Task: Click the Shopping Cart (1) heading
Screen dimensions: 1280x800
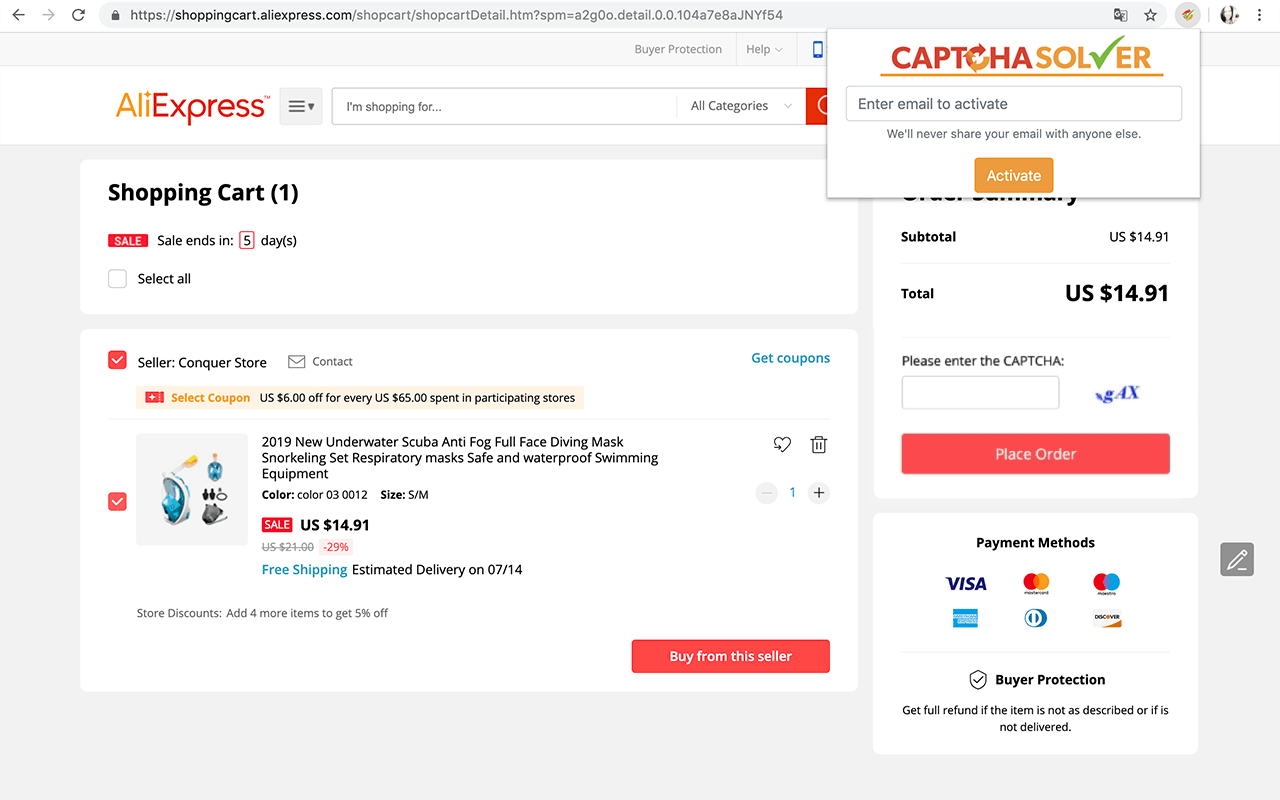Action: (203, 192)
